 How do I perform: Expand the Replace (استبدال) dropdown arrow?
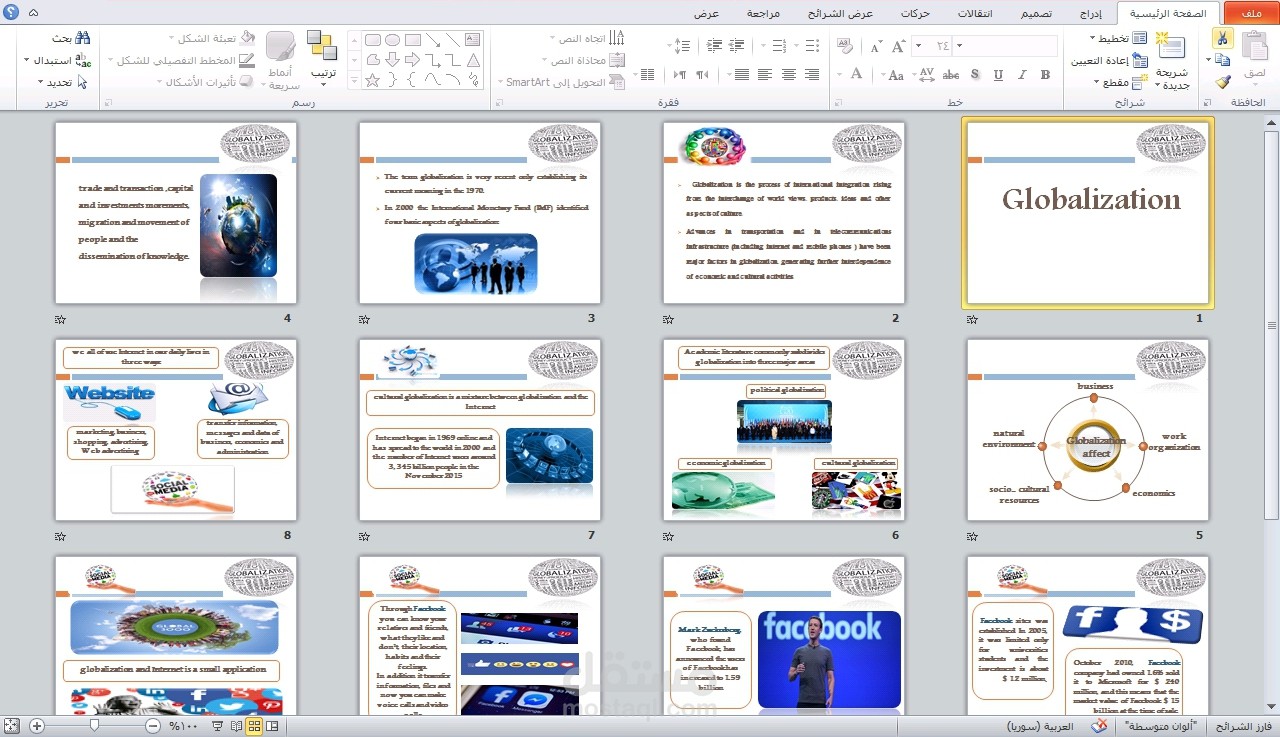[x=26, y=60]
